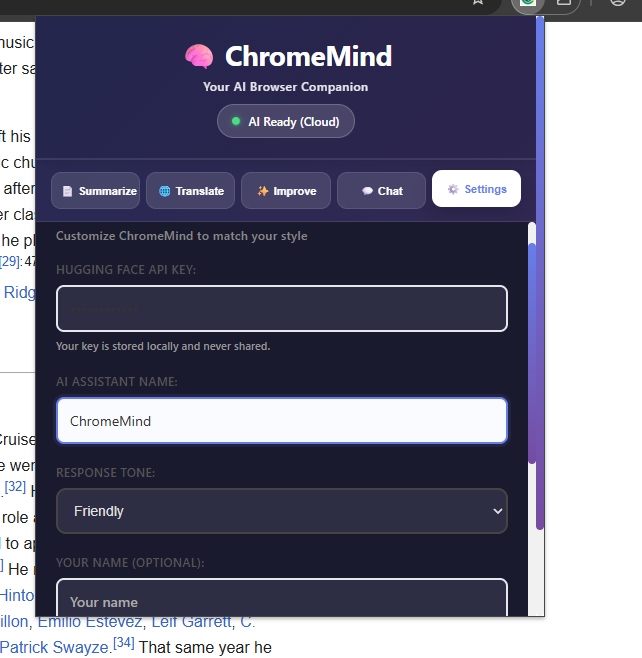Select the Settings tab
The width and height of the screenshot is (642, 658).
click(476, 189)
